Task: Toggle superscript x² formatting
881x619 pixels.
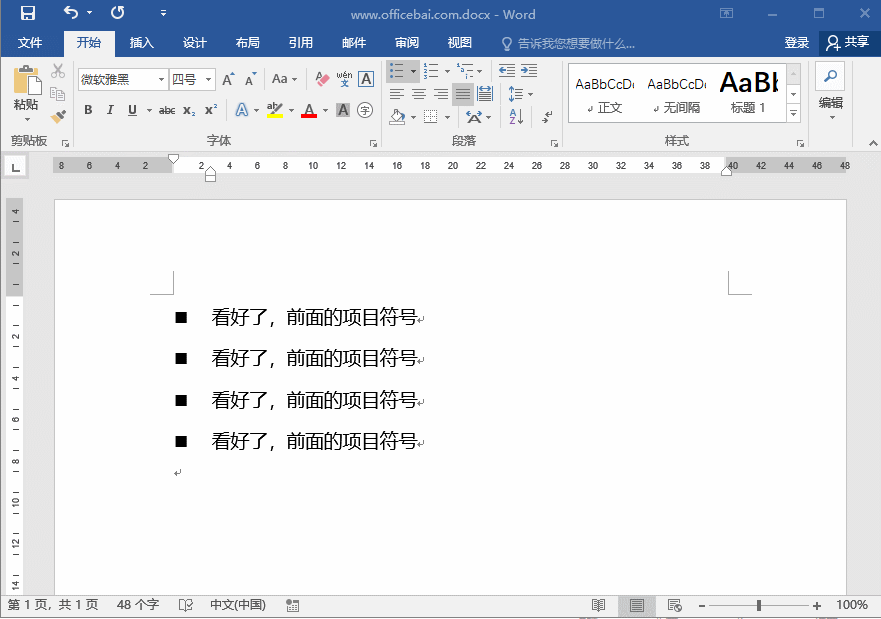Action: pos(211,110)
